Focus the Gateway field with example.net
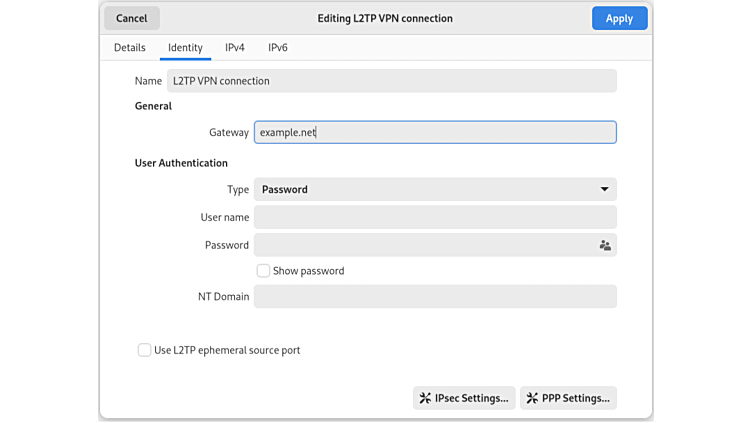The height and width of the screenshot is (423, 752). click(x=434, y=132)
